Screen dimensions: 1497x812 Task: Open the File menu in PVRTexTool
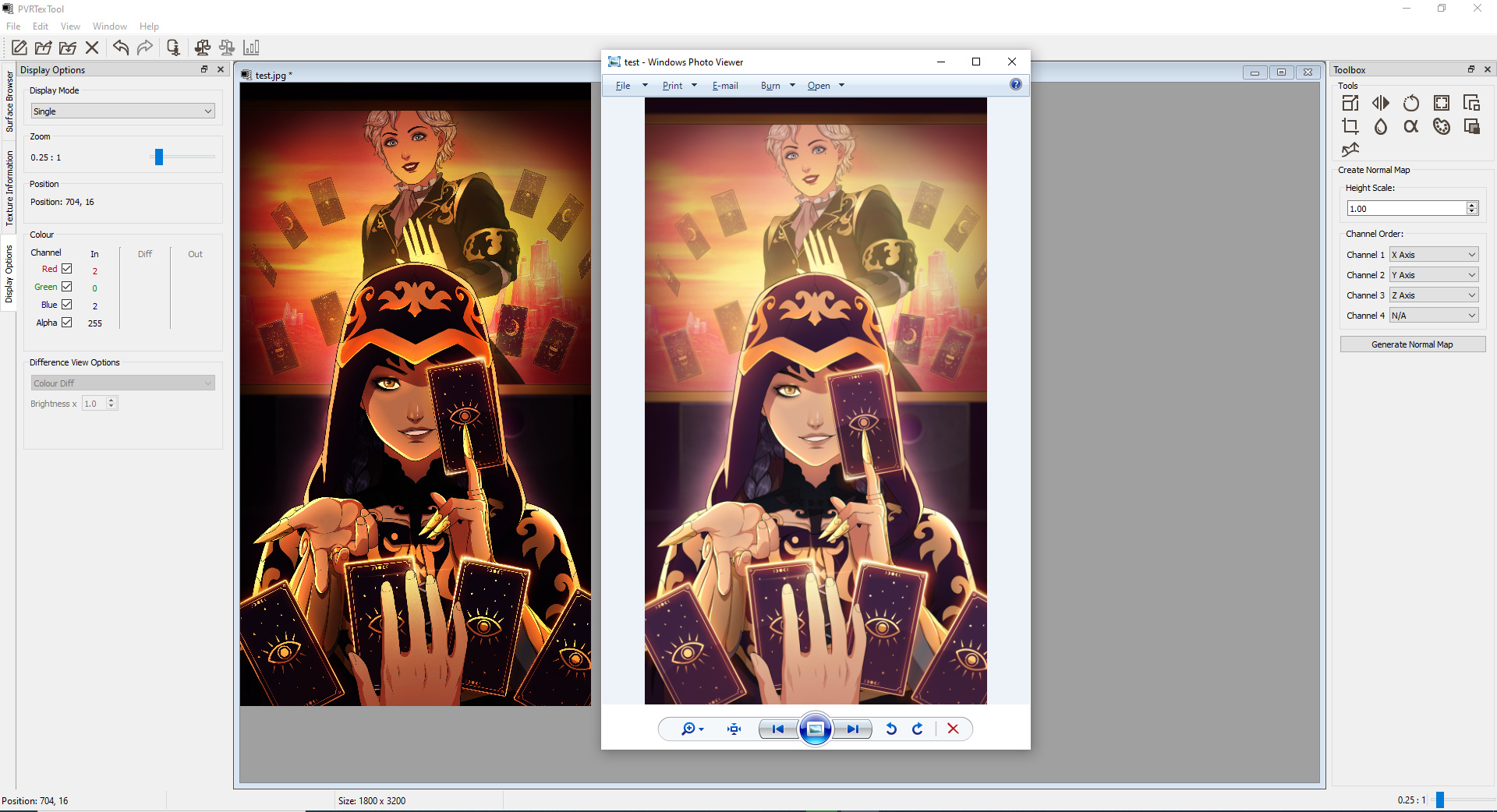click(x=13, y=26)
